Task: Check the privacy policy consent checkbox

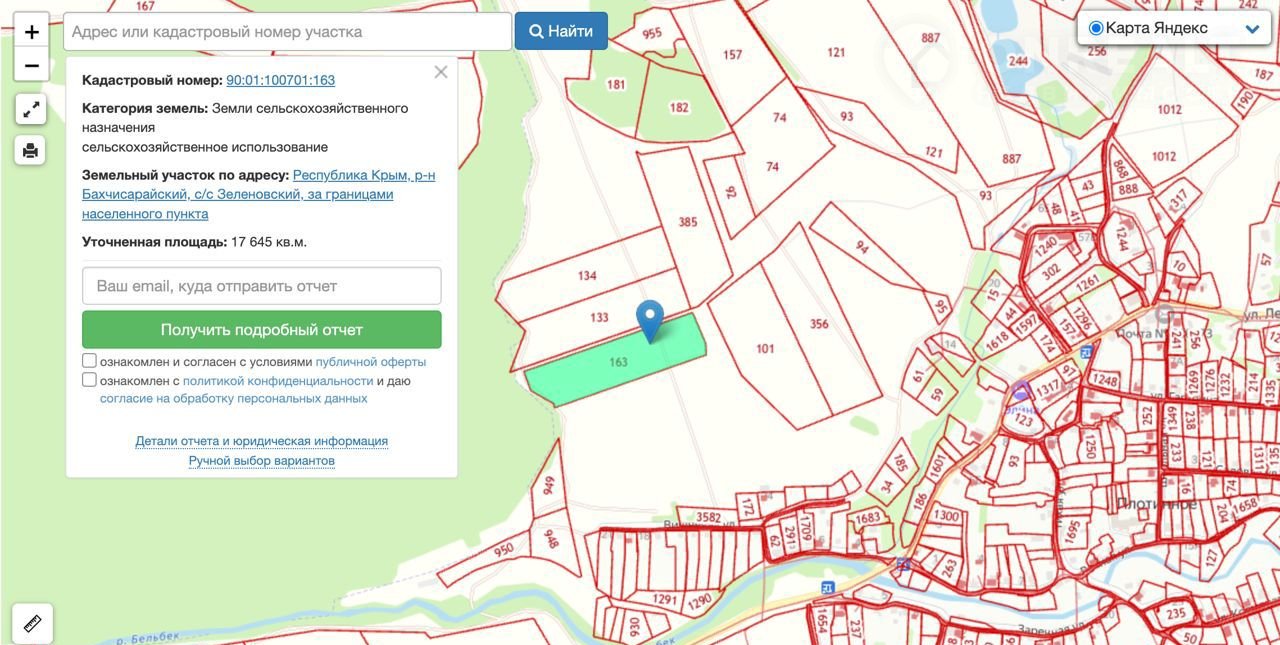Action: coord(90,380)
